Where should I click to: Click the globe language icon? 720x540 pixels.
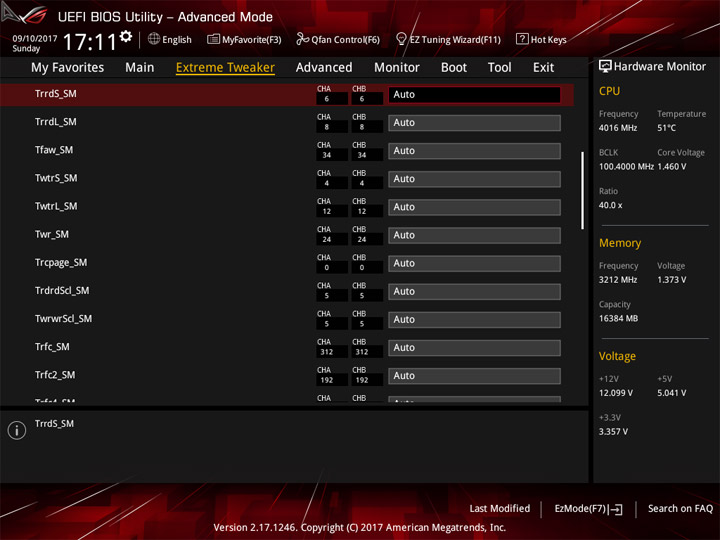coord(154,39)
